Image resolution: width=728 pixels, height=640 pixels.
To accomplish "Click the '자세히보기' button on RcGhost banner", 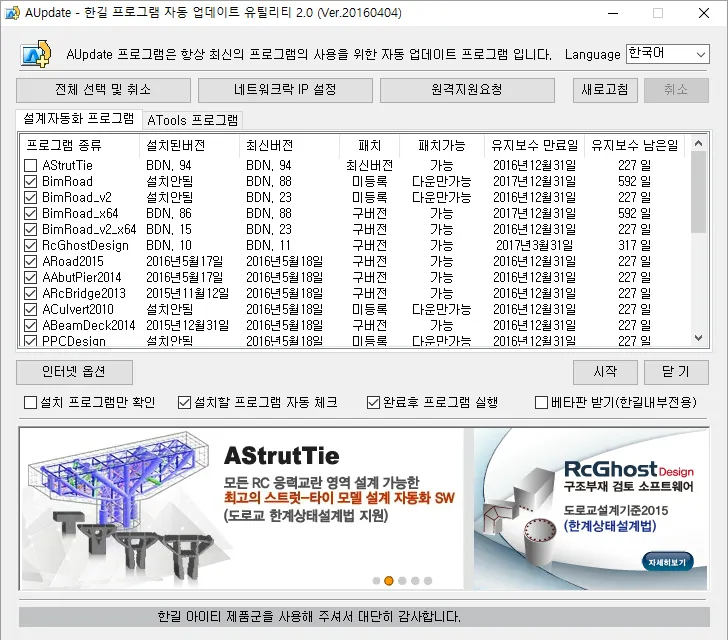I will coord(667,562).
